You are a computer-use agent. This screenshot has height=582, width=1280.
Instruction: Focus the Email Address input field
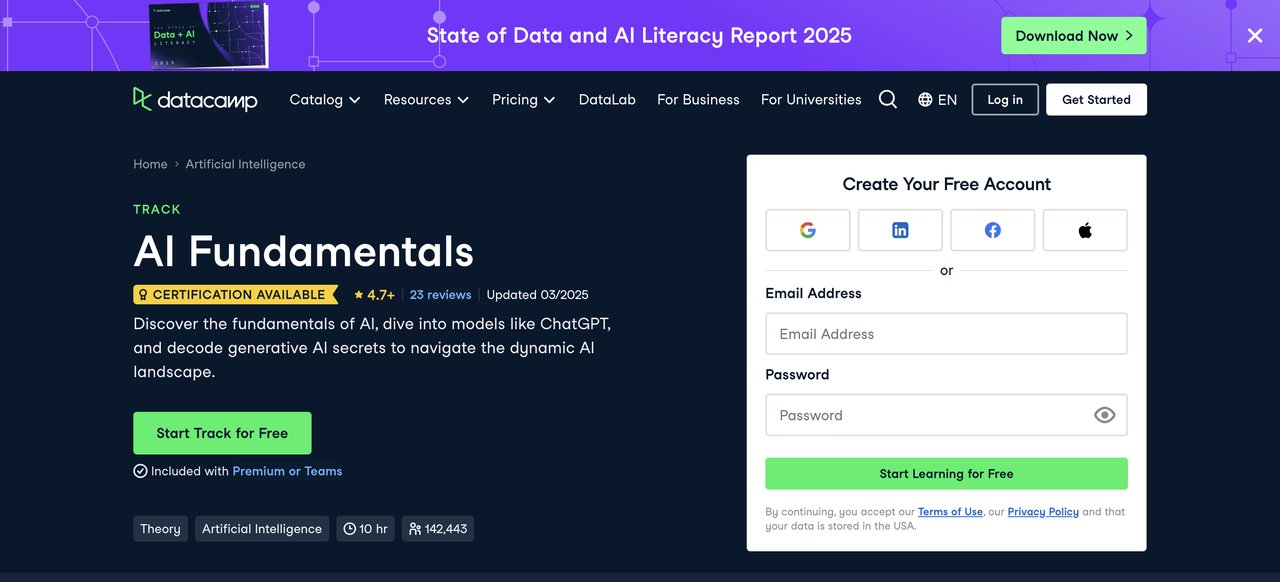[x=946, y=334]
